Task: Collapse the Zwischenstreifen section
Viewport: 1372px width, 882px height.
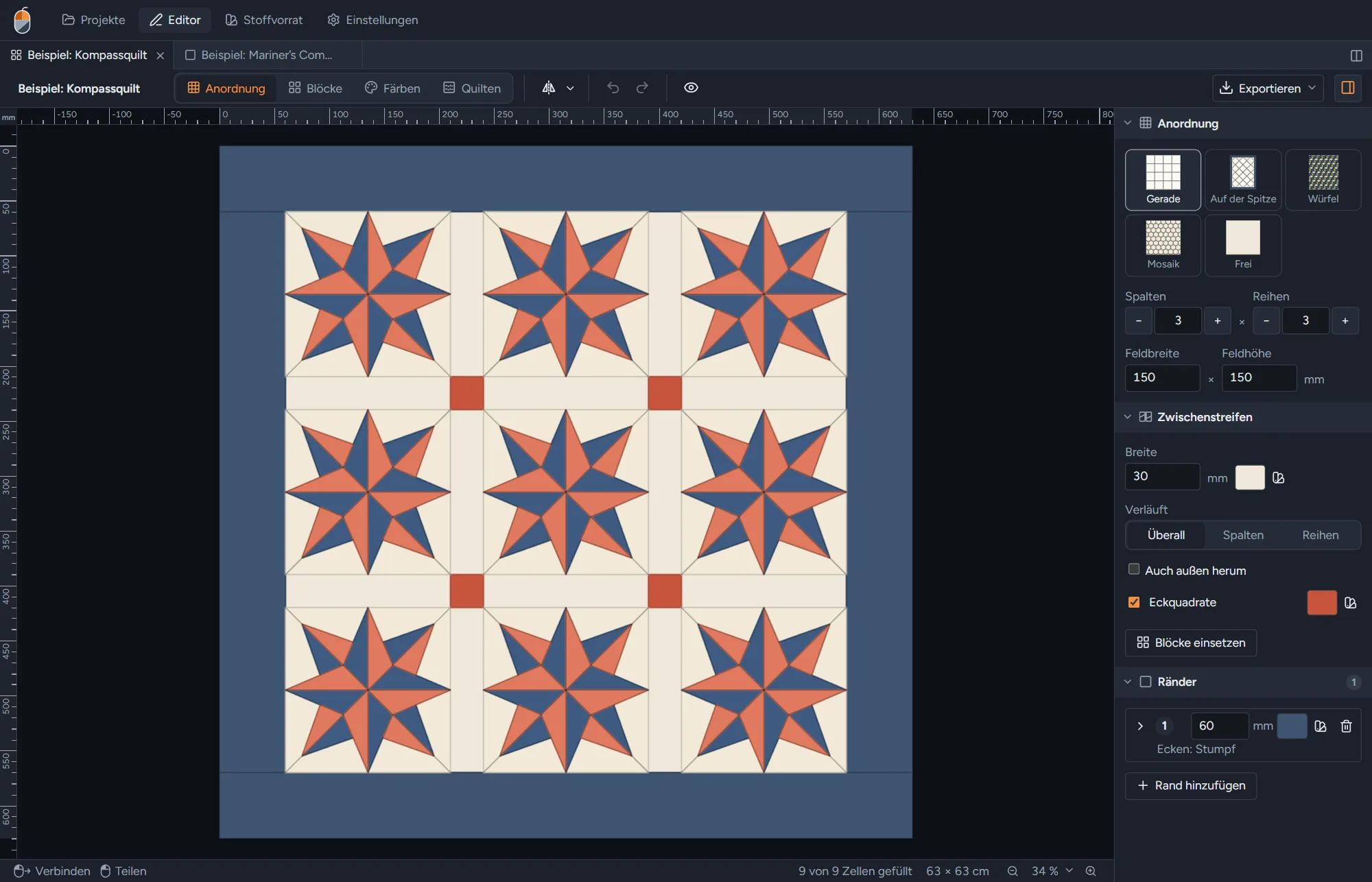Action: 1128,417
